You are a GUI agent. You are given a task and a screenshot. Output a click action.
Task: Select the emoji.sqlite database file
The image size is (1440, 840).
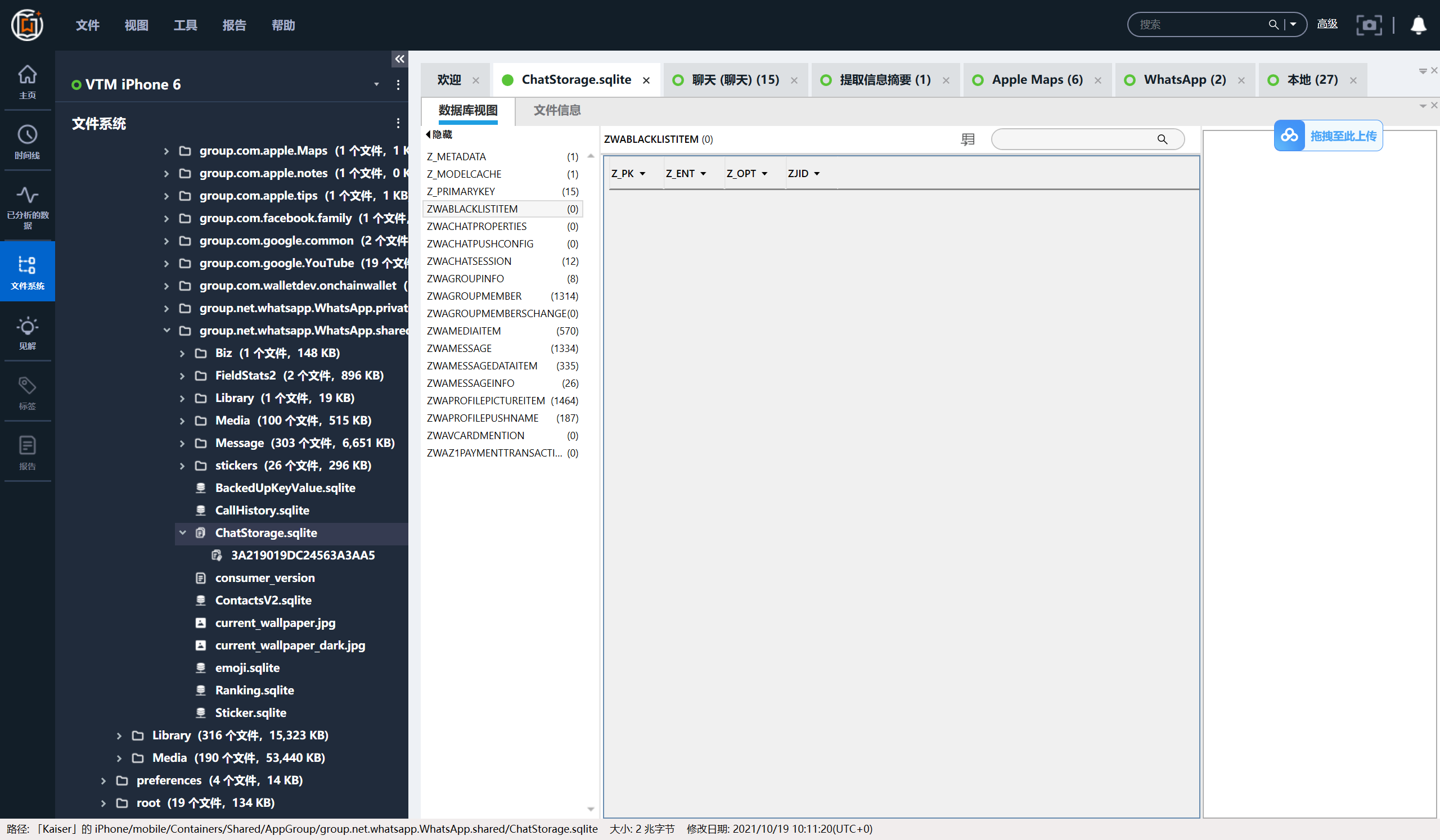[247, 668]
